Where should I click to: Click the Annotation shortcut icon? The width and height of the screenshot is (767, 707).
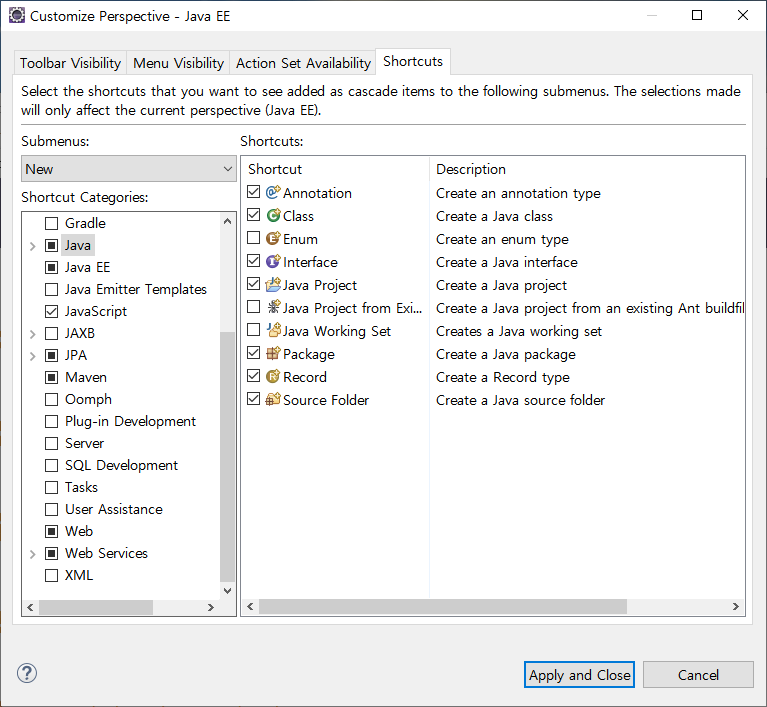pos(273,192)
